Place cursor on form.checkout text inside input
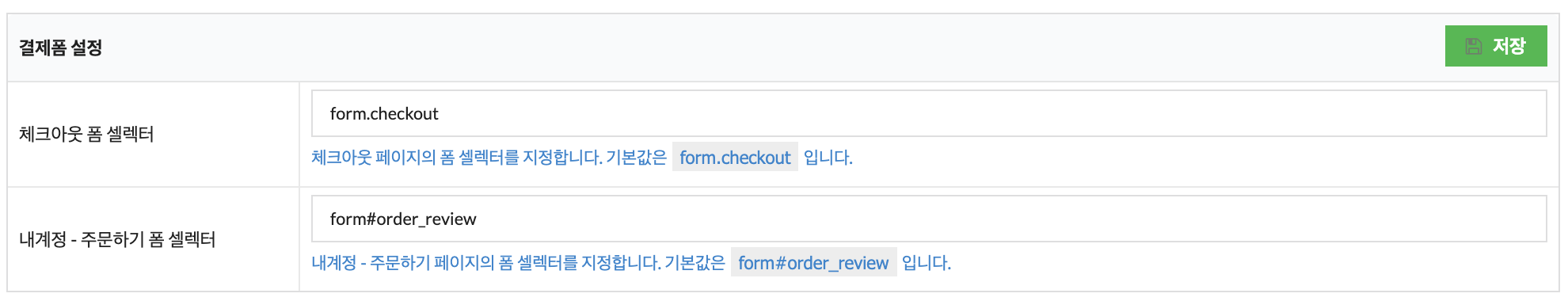The height and width of the screenshot is (301, 1568). click(x=384, y=114)
